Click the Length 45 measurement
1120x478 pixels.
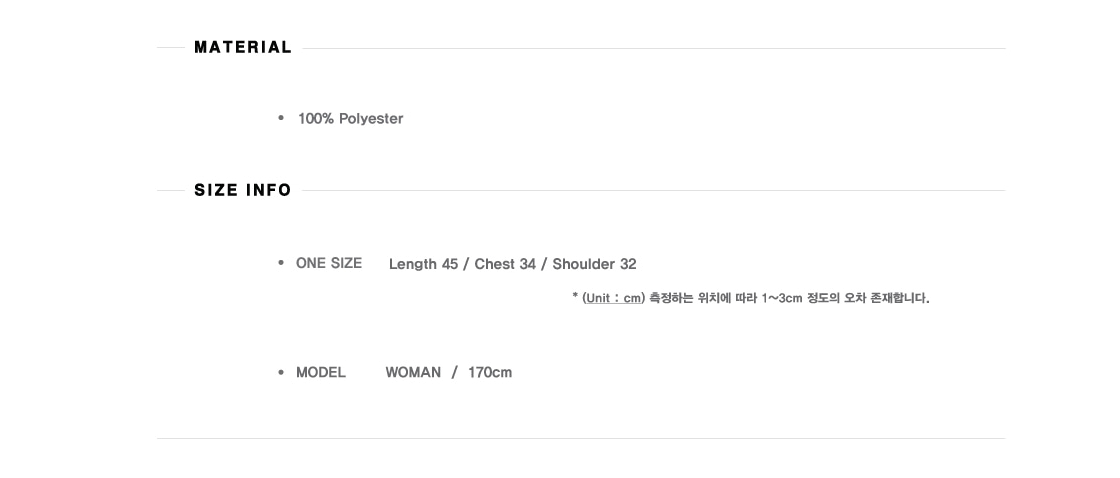[424, 264]
